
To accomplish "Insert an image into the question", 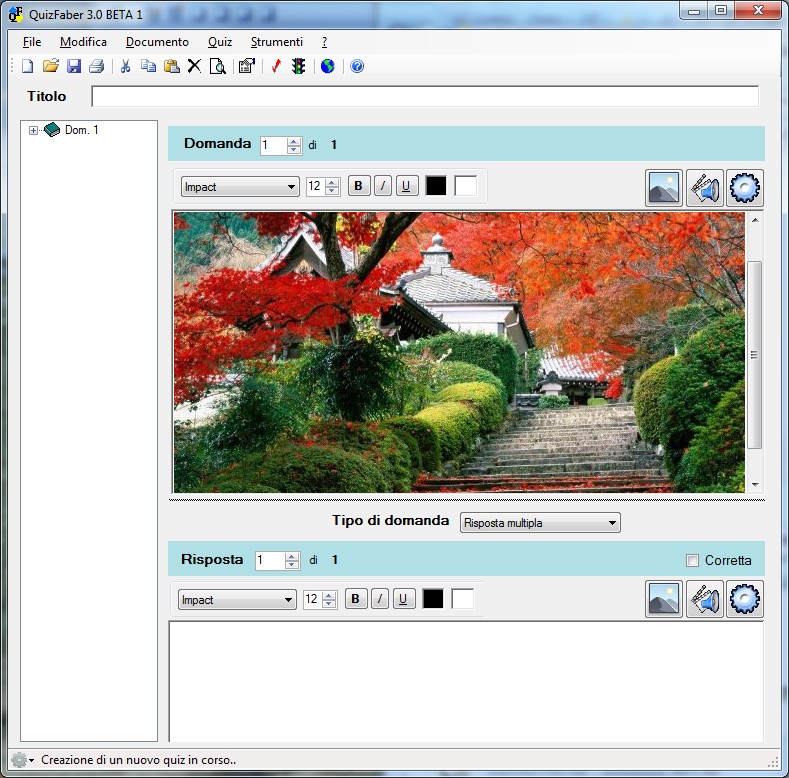I will coord(664,187).
